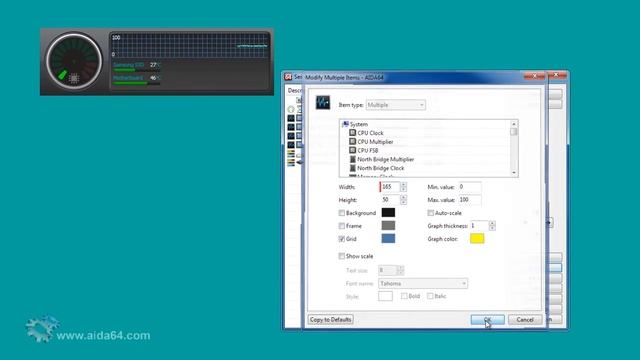This screenshot has width=640, height=360.
Task: Click the Motherboard temperature bar in SensorPanel
Action: (136, 83)
